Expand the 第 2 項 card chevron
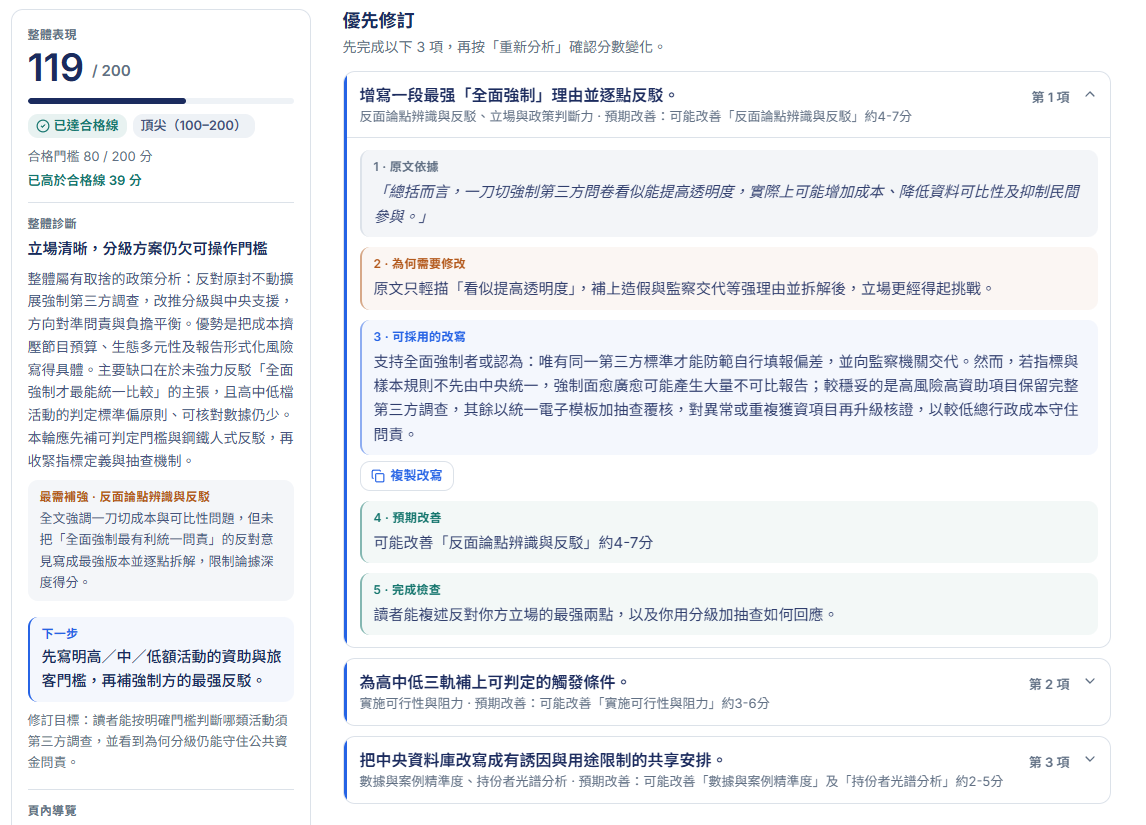This screenshot has height=825, width=1146. click(1090, 682)
